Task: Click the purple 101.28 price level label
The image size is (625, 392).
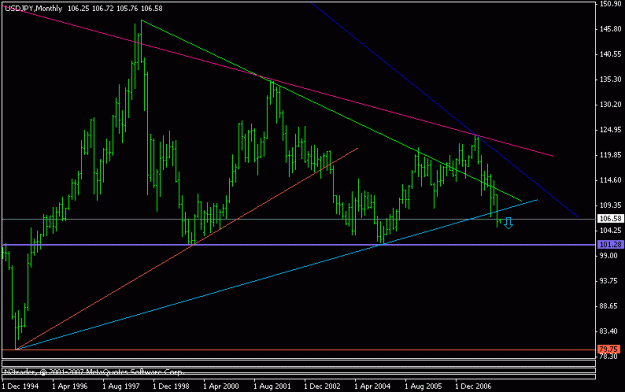Action: coord(610,244)
